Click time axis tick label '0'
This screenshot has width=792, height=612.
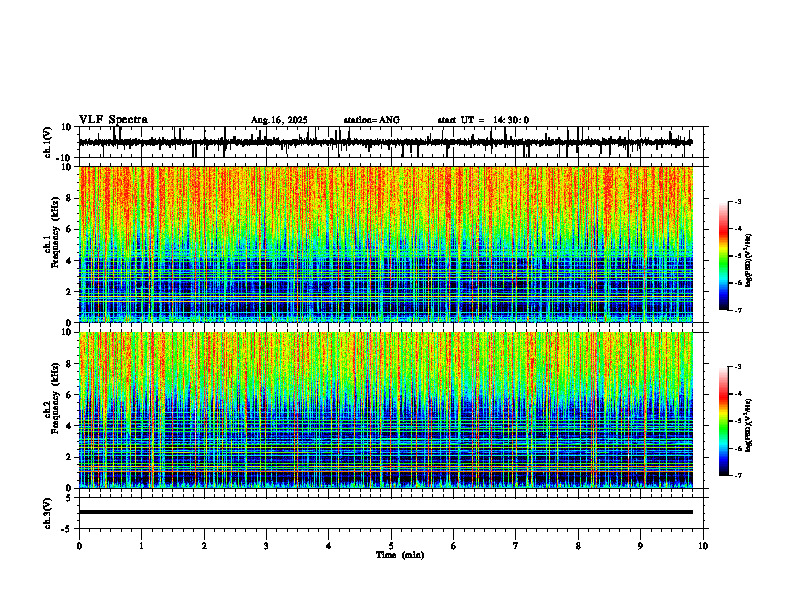click(79, 546)
